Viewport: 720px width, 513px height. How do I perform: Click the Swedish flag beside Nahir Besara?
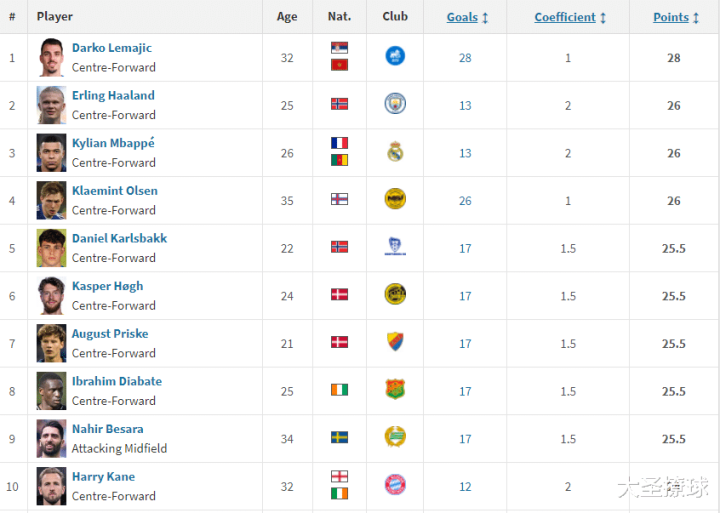[x=339, y=437]
